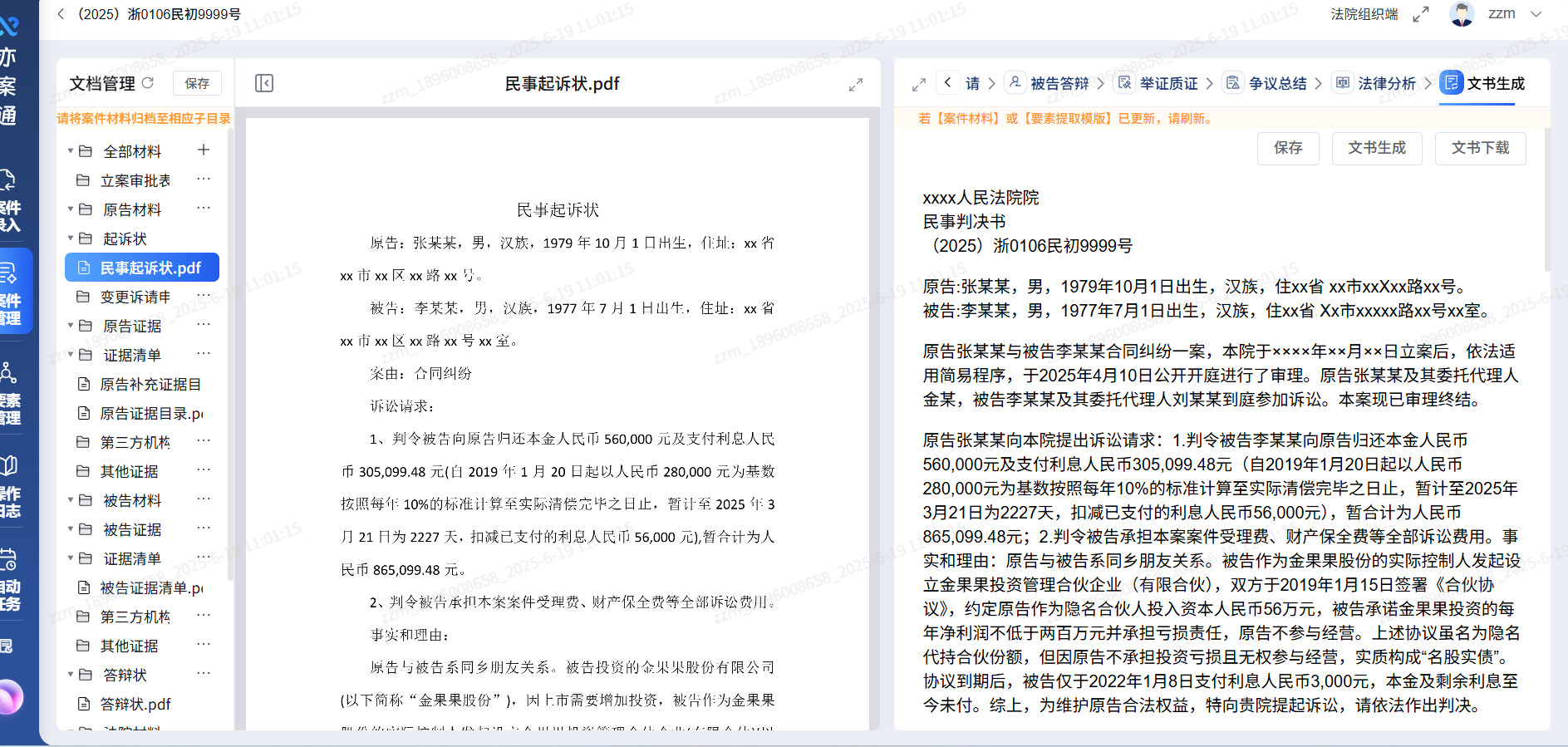
Task: Click the previous-step chevron in the workflow bar
Action: click(948, 82)
